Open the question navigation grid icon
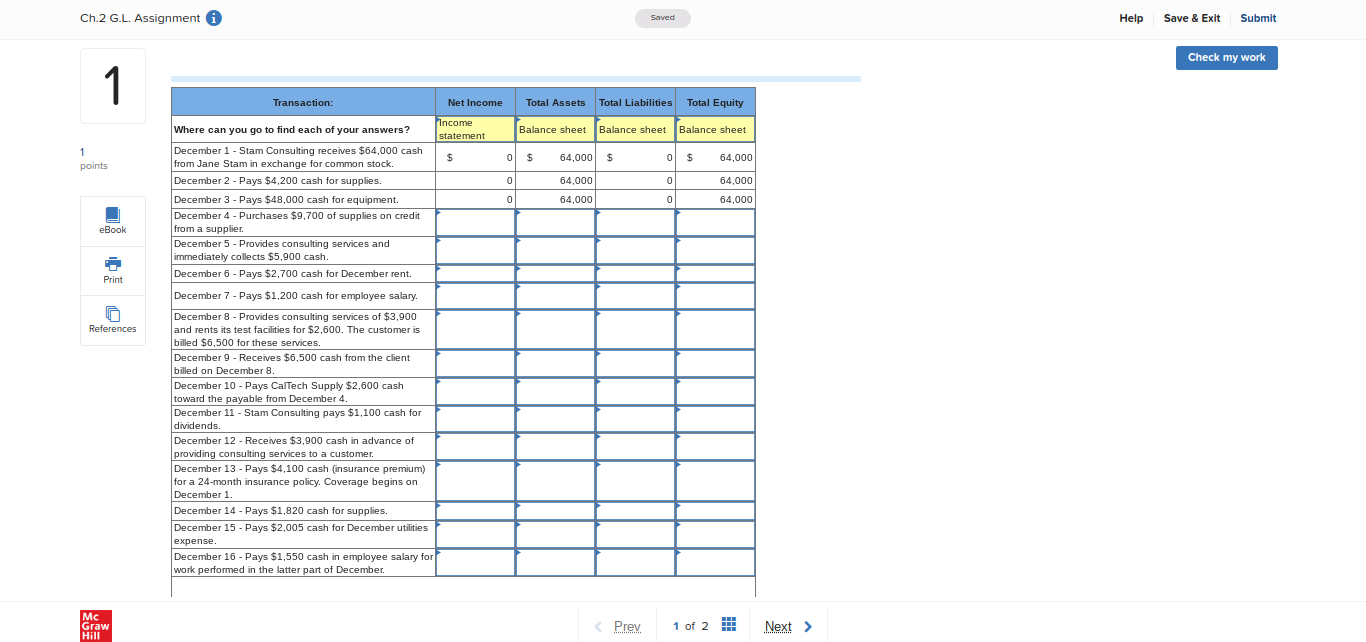This screenshot has height=642, width=1366. tap(728, 623)
